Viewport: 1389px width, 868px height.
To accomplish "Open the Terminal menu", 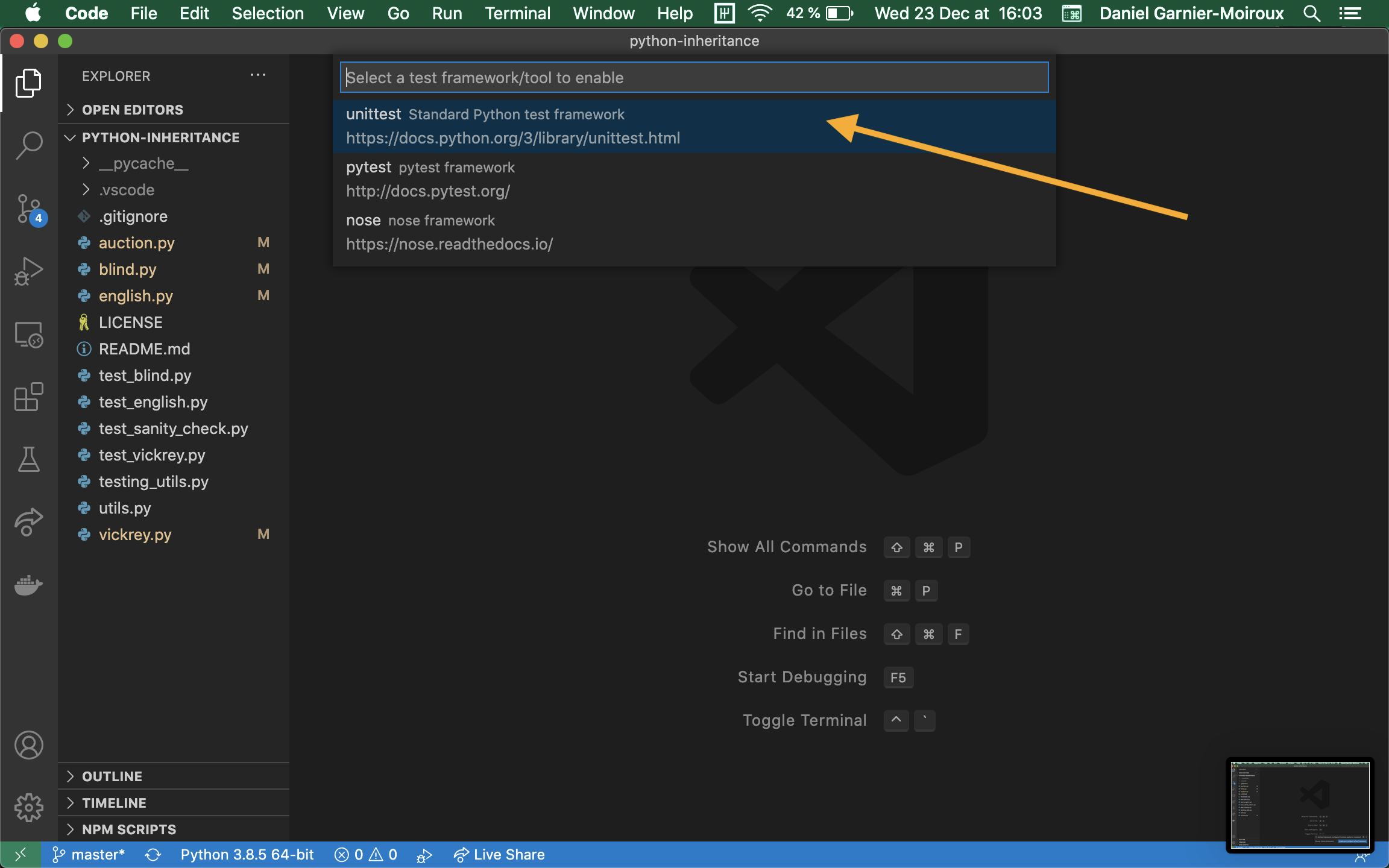I will [517, 13].
